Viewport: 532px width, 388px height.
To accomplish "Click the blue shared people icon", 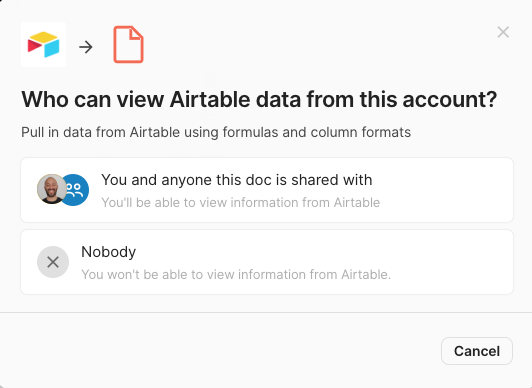I will (76, 190).
